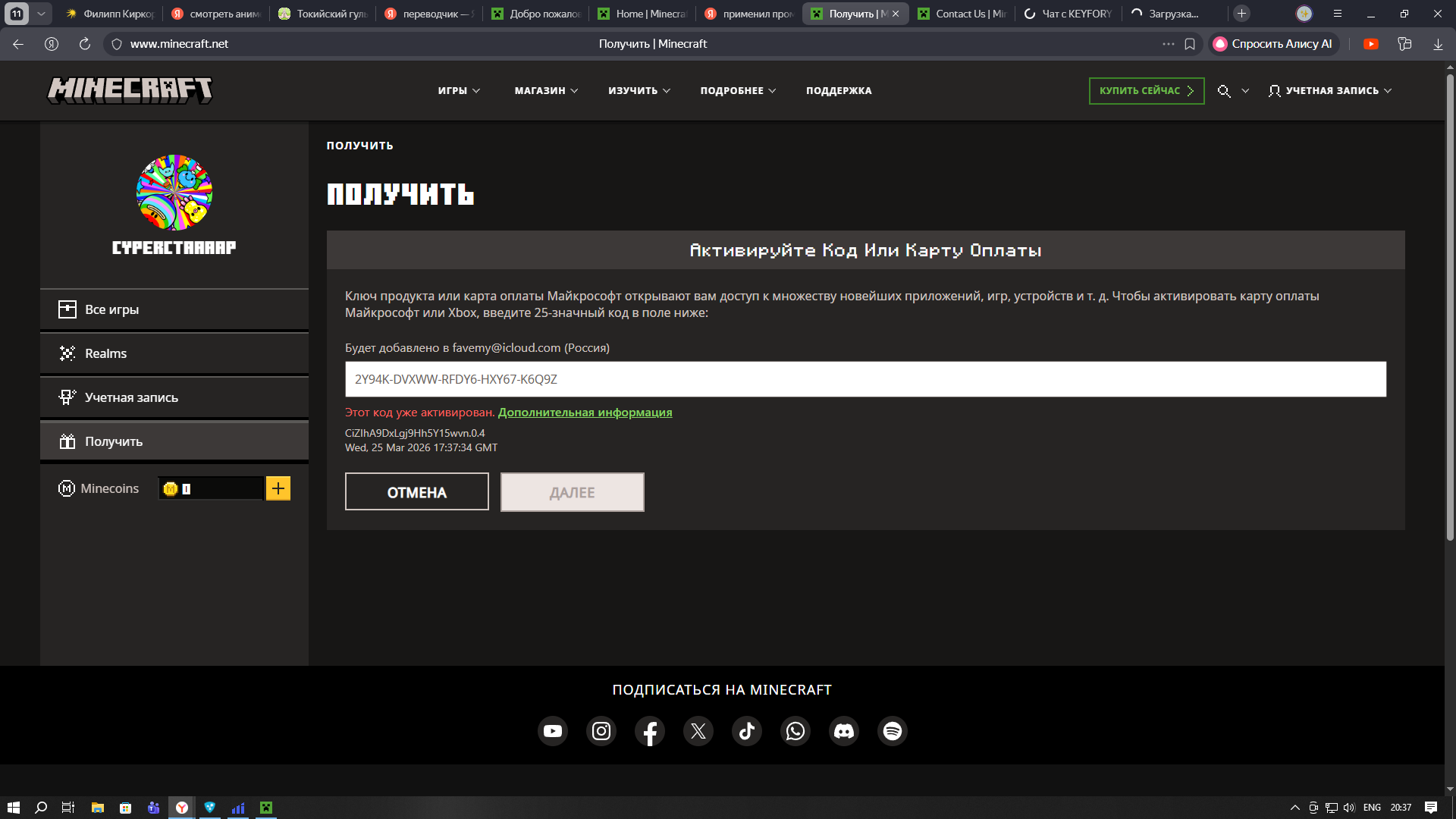This screenshot has height=819, width=1456.
Task: Reload the page with the refresh icon
Action: [85, 44]
